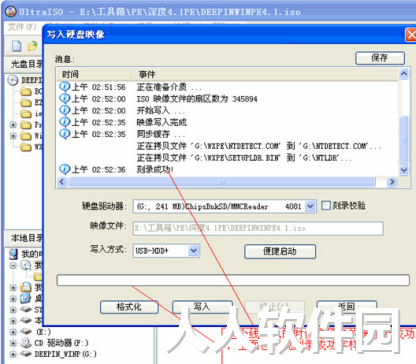The width and height of the screenshot is (416, 364).
Task: Click the message list scroll-left arrow
Action: 62,182
